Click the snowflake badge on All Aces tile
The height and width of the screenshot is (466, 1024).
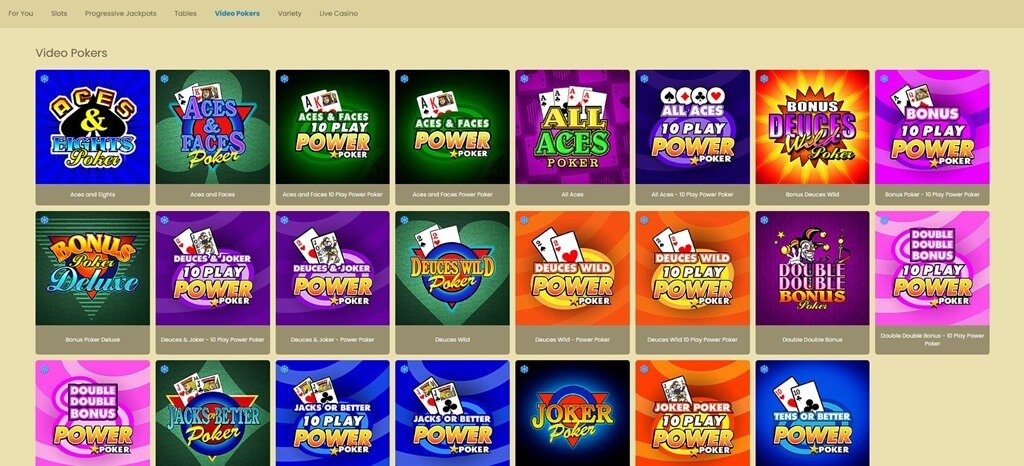524,79
